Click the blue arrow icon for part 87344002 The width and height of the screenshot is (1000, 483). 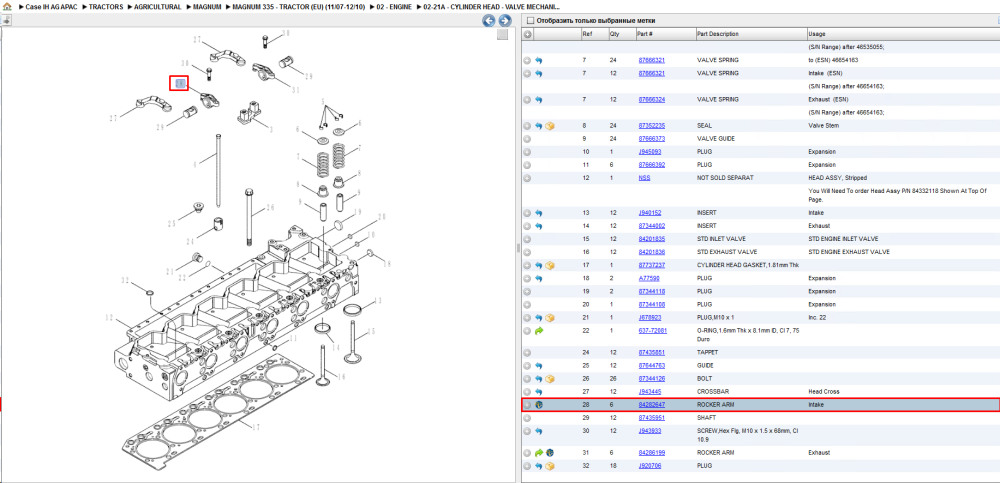click(538, 226)
